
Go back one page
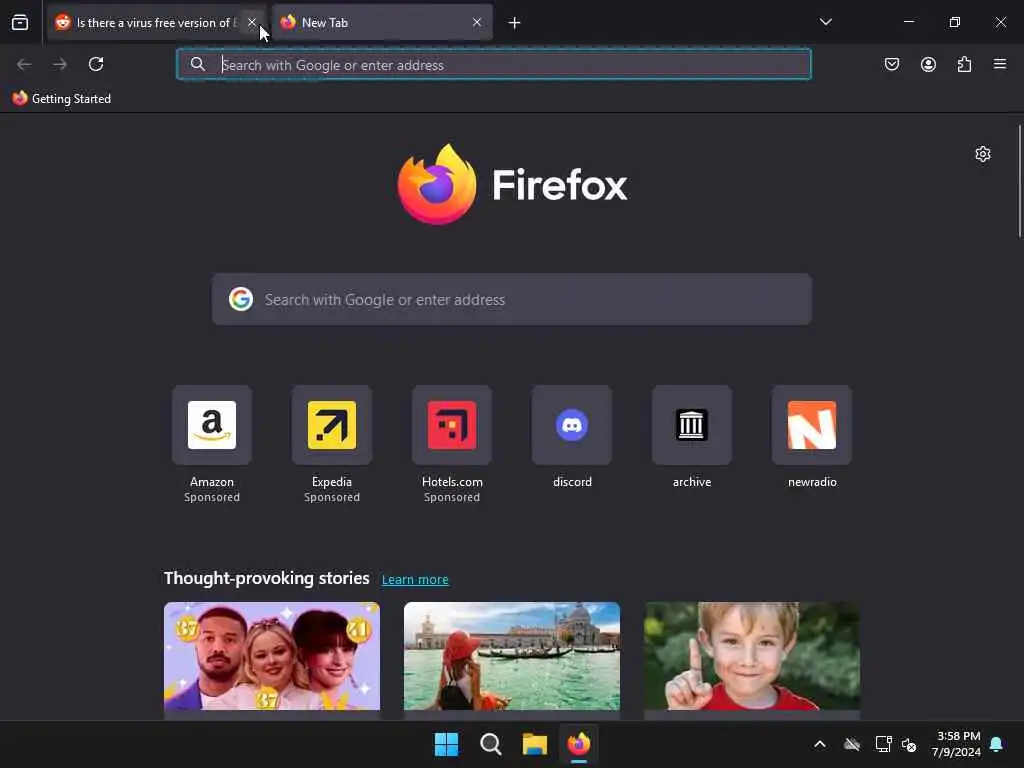(24, 64)
